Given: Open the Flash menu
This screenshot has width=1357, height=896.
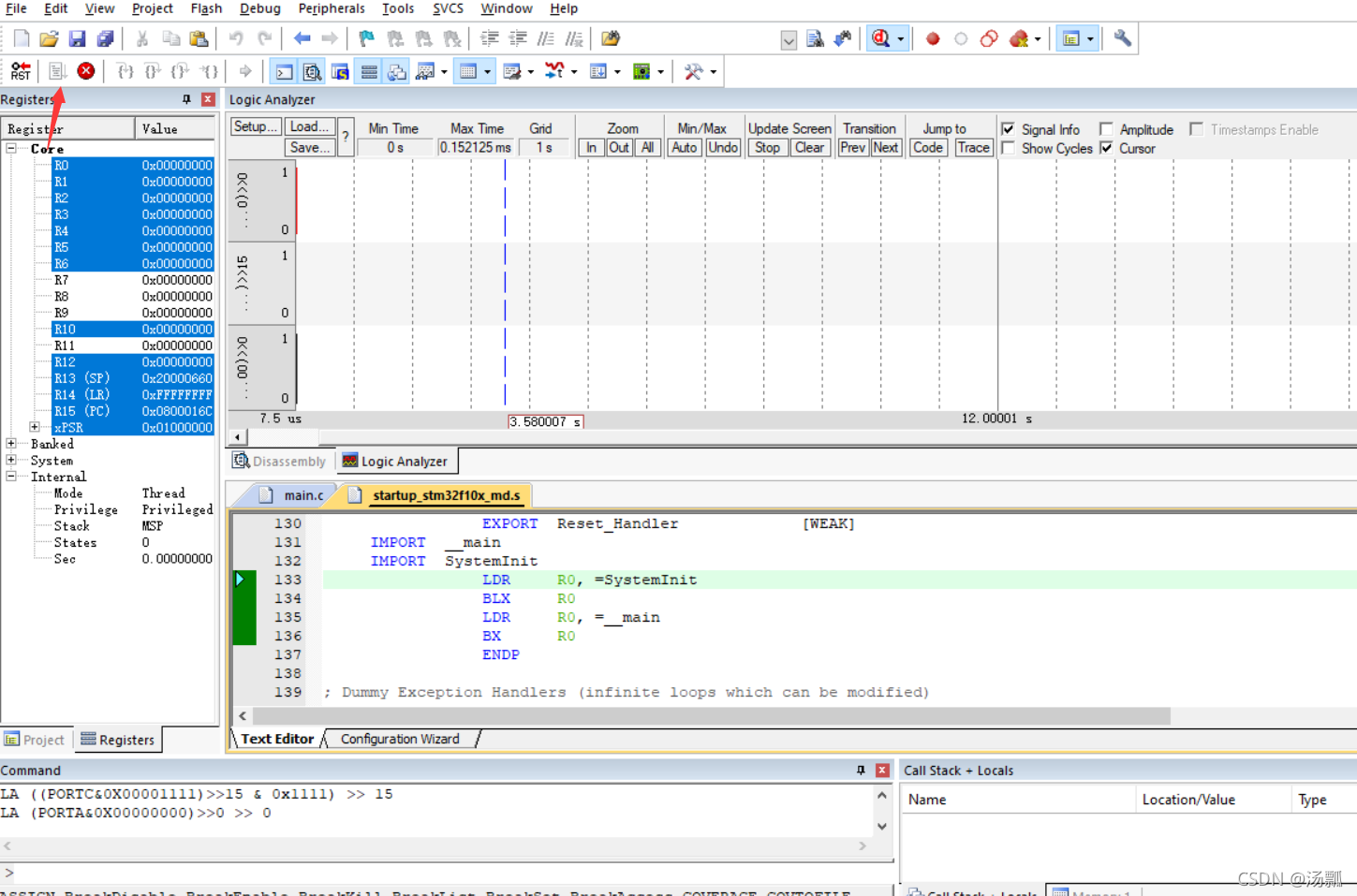Looking at the screenshot, I should tap(206, 8).
